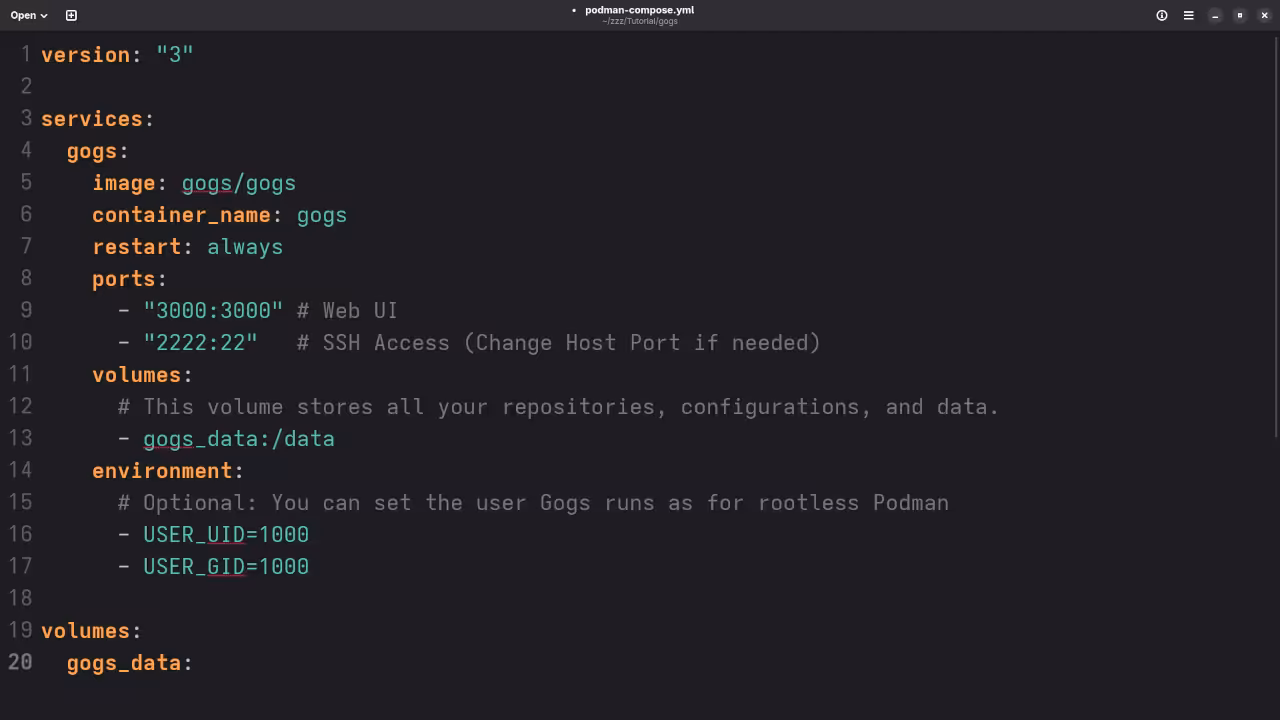Close the podman-compose.yml window
This screenshot has height=720, width=1280.
click(x=1264, y=15)
